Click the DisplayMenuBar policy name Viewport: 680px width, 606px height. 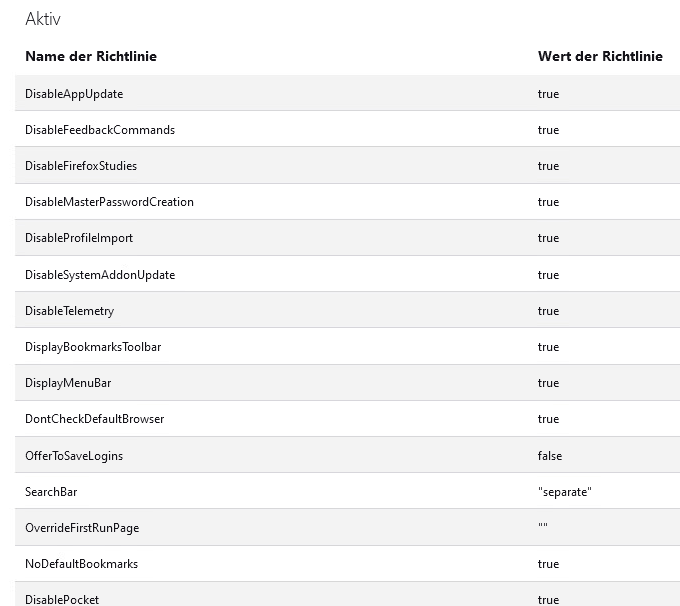point(68,383)
